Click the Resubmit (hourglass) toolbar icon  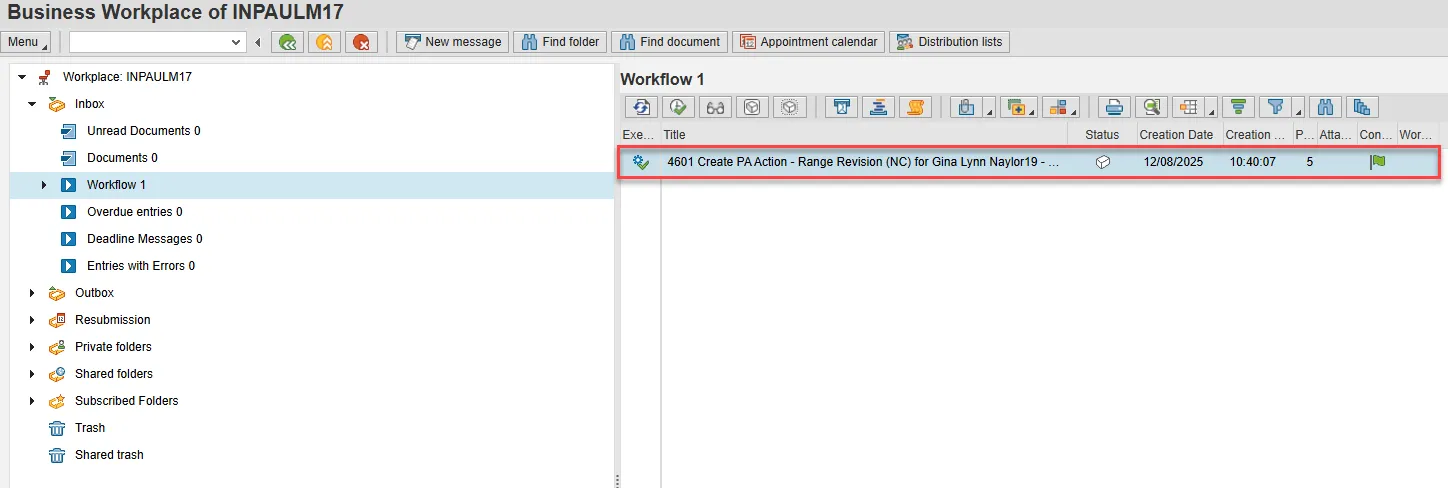pos(842,107)
